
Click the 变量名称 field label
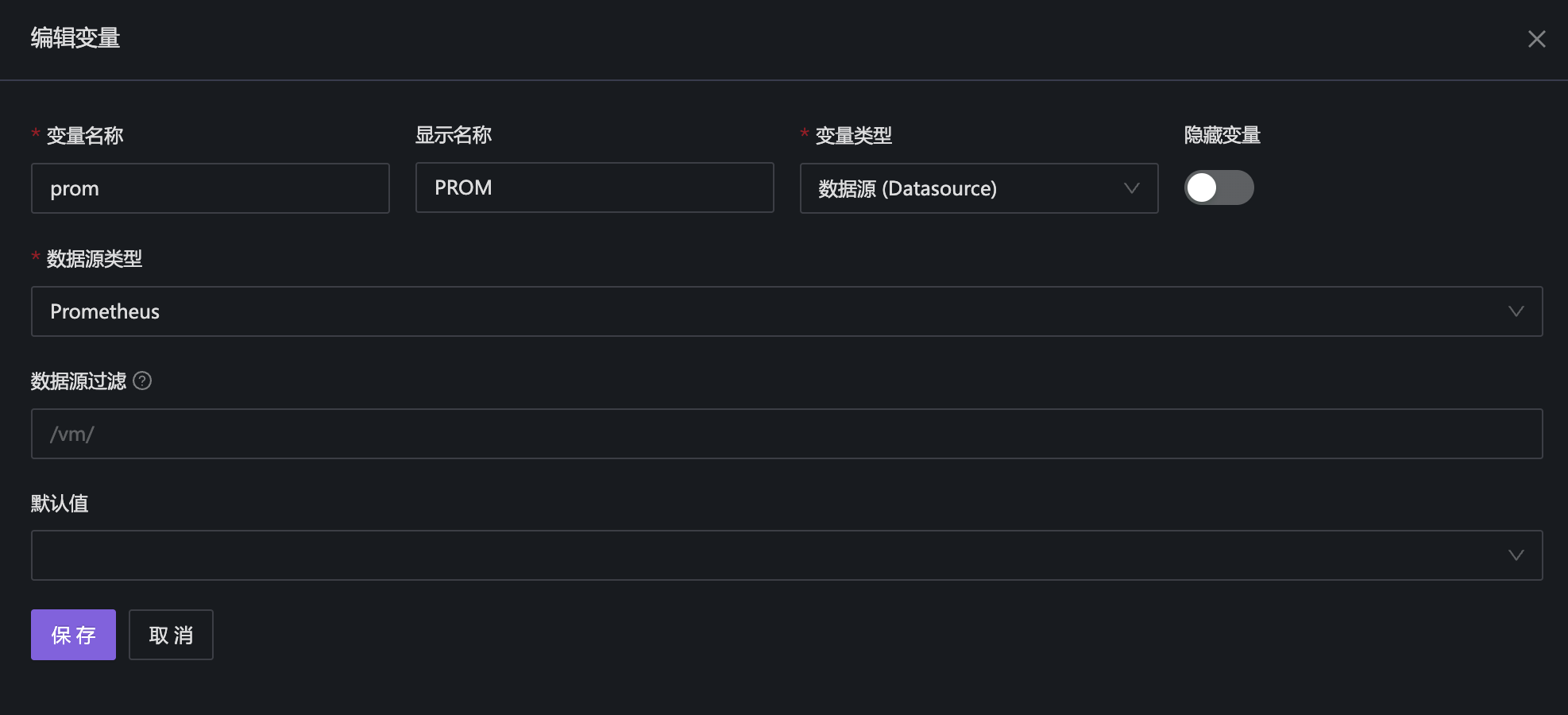[x=85, y=136]
